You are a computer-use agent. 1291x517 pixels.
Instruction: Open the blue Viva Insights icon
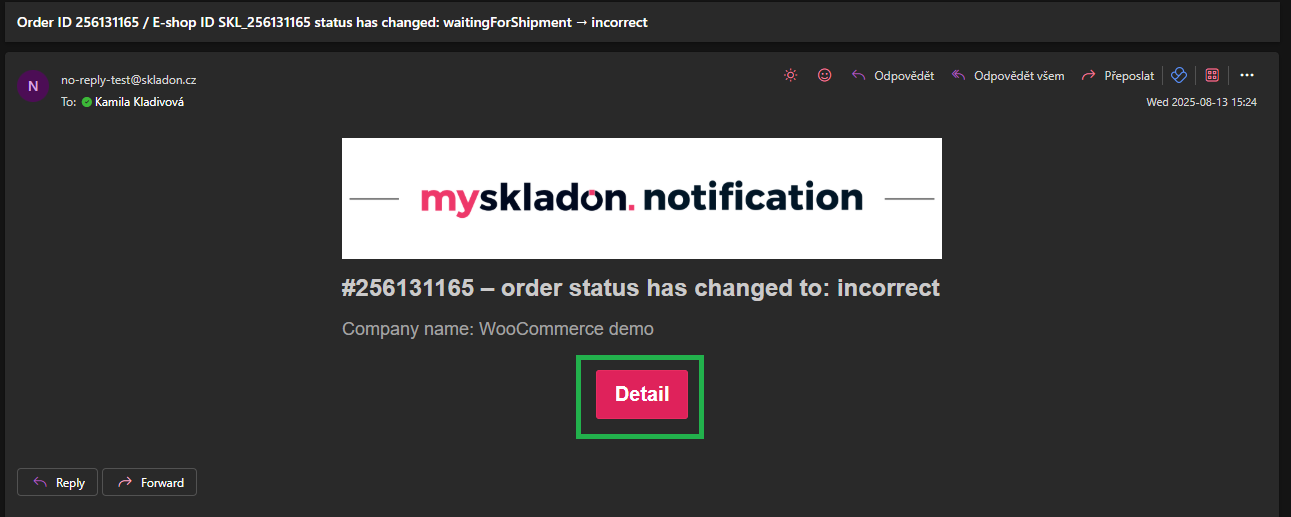1178,75
